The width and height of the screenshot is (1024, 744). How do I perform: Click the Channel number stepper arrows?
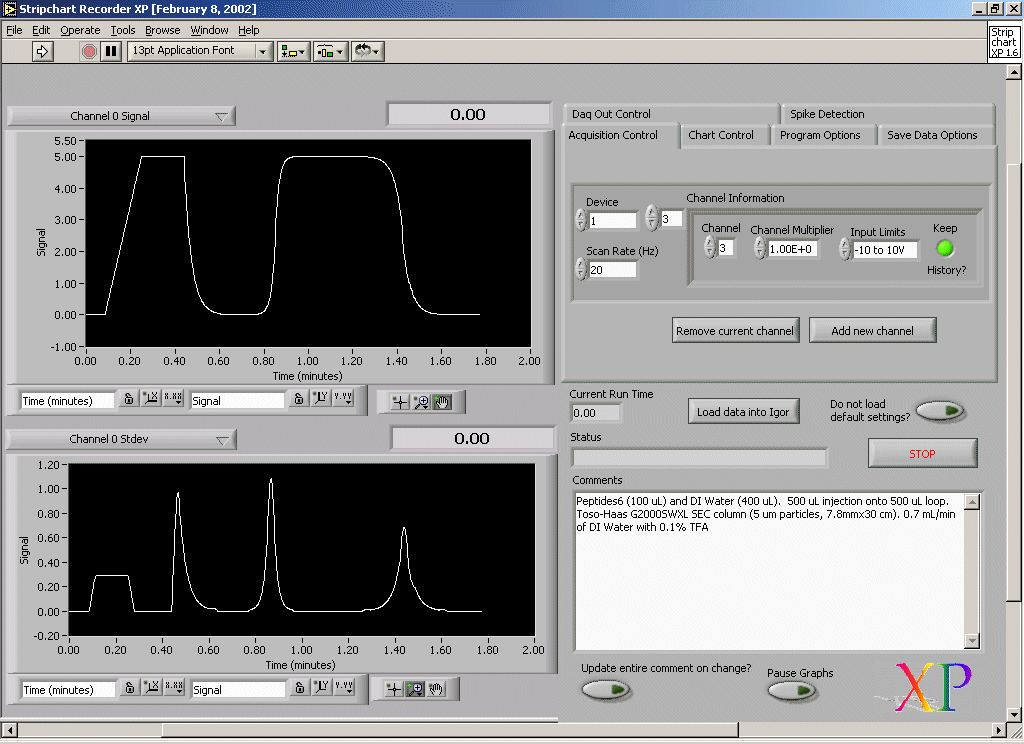coord(710,247)
